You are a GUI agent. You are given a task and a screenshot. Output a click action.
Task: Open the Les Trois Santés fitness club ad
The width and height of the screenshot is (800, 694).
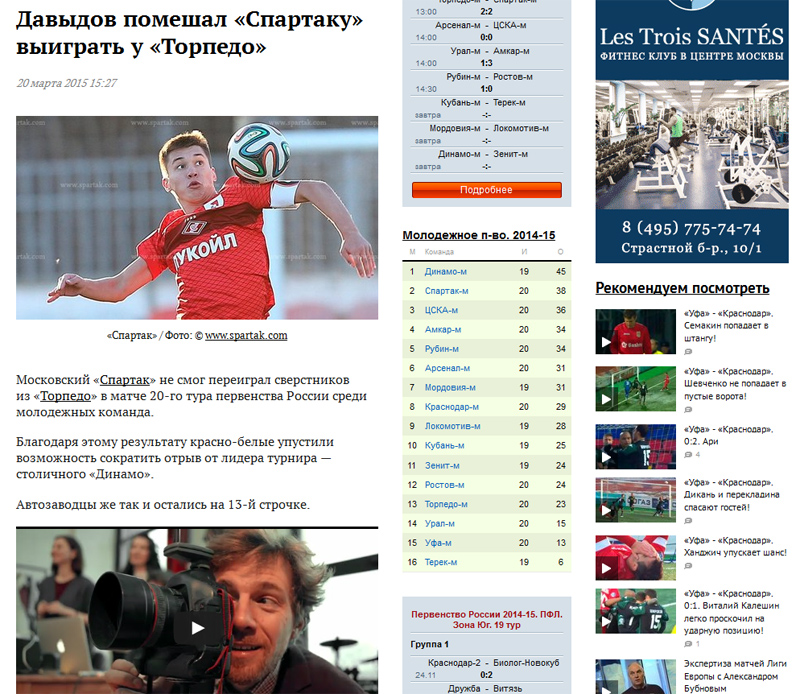tap(692, 131)
